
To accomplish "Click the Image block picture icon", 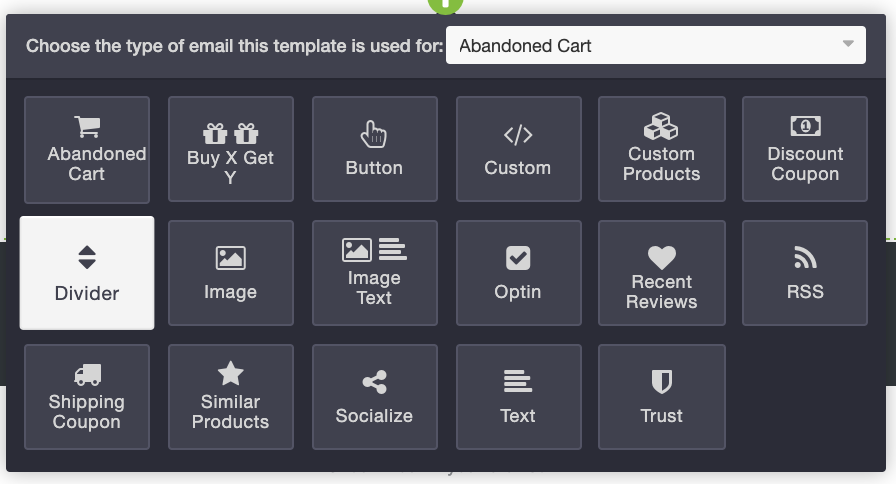I will pyautogui.click(x=230, y=258).
